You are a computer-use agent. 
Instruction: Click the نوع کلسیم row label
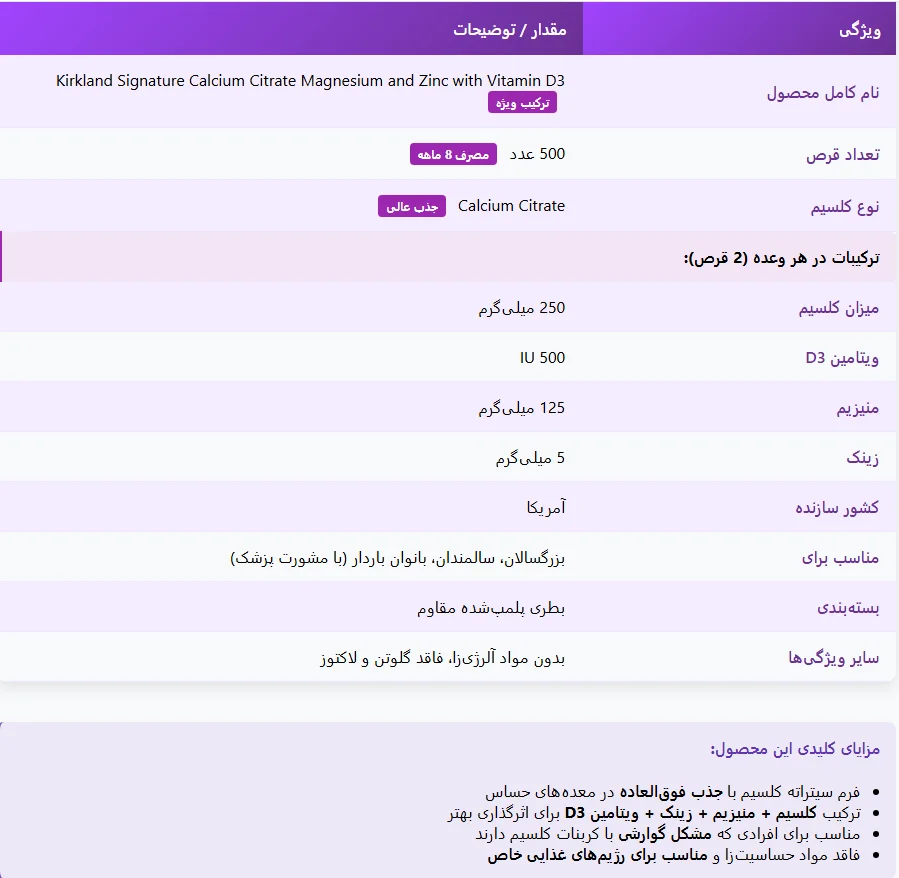coord(845,206)
